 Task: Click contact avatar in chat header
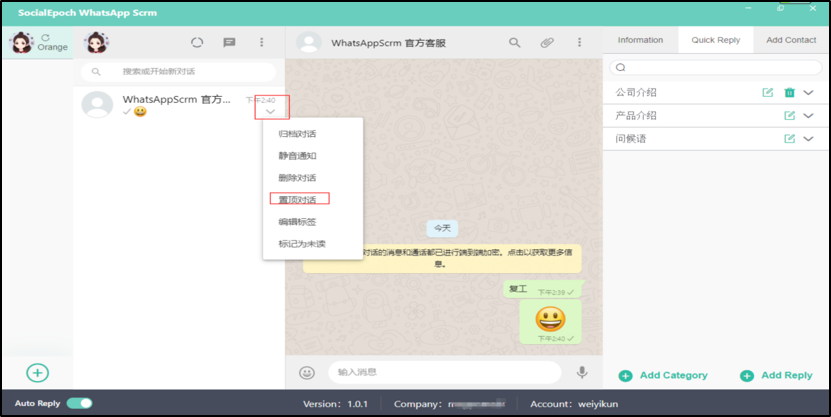click(309, 42)
